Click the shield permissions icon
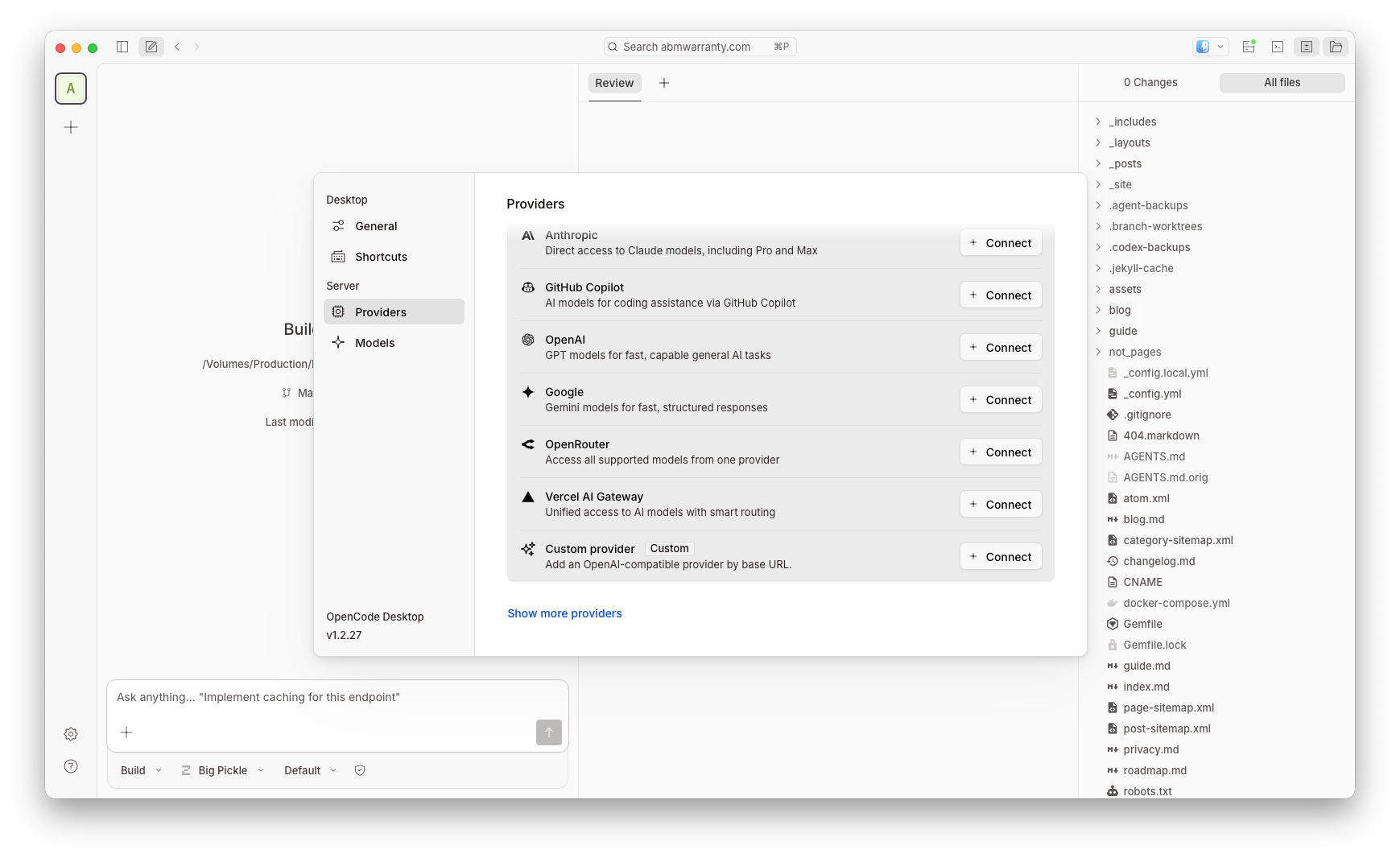Screen dimensions: 1400x858 [x=360, y=770]
